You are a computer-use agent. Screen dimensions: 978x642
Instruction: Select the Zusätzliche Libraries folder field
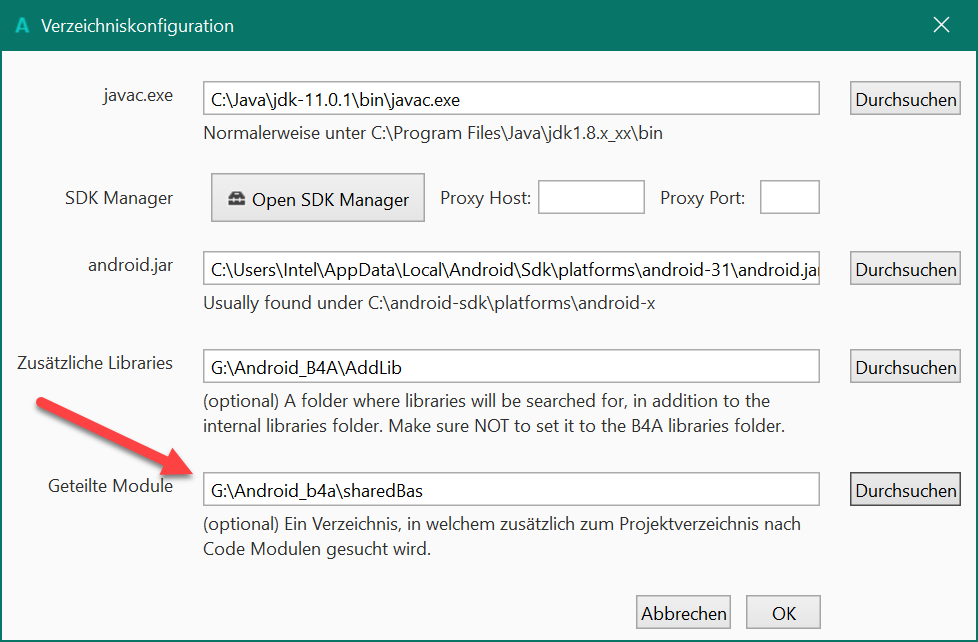coord(511,367)
